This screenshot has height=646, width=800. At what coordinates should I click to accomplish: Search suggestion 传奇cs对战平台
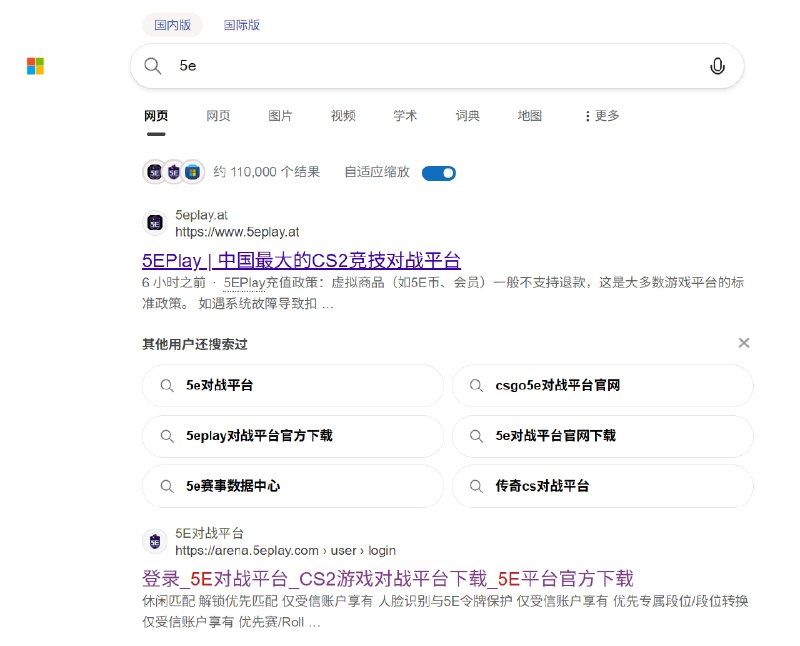[x=603, y=486]
